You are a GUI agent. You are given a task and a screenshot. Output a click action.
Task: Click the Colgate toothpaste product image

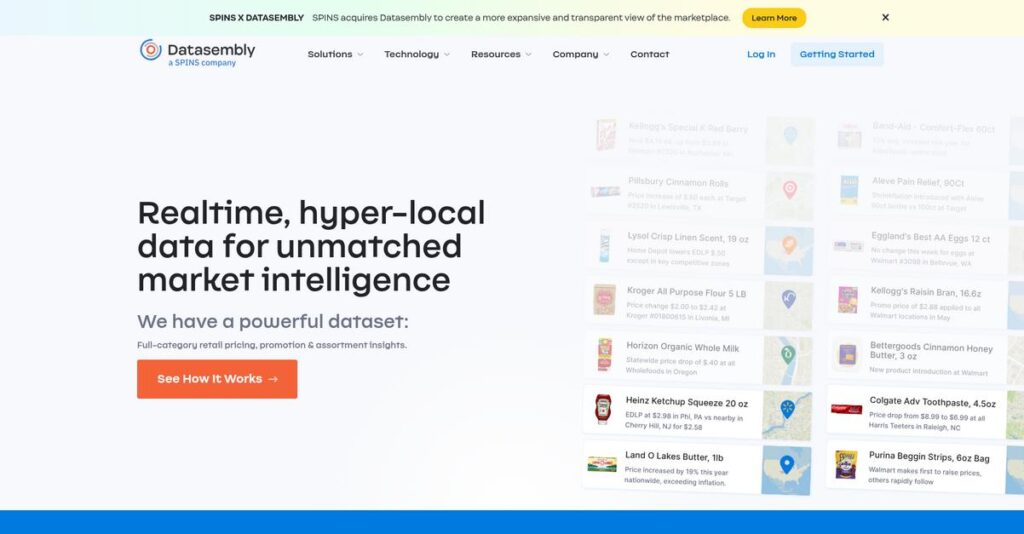pyautogui.click(x=846, y=409)
